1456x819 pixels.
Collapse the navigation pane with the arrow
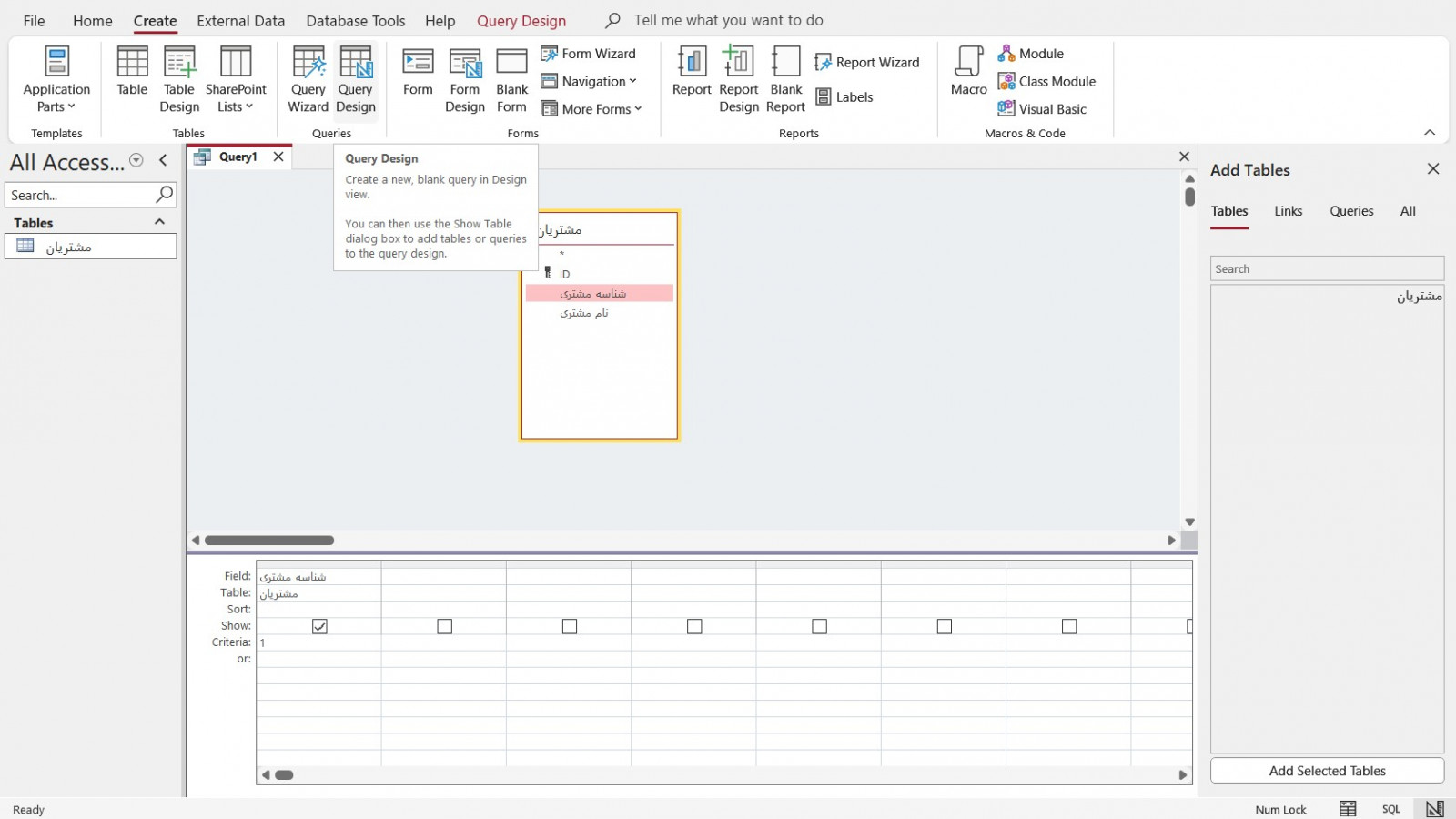point(163,160)
